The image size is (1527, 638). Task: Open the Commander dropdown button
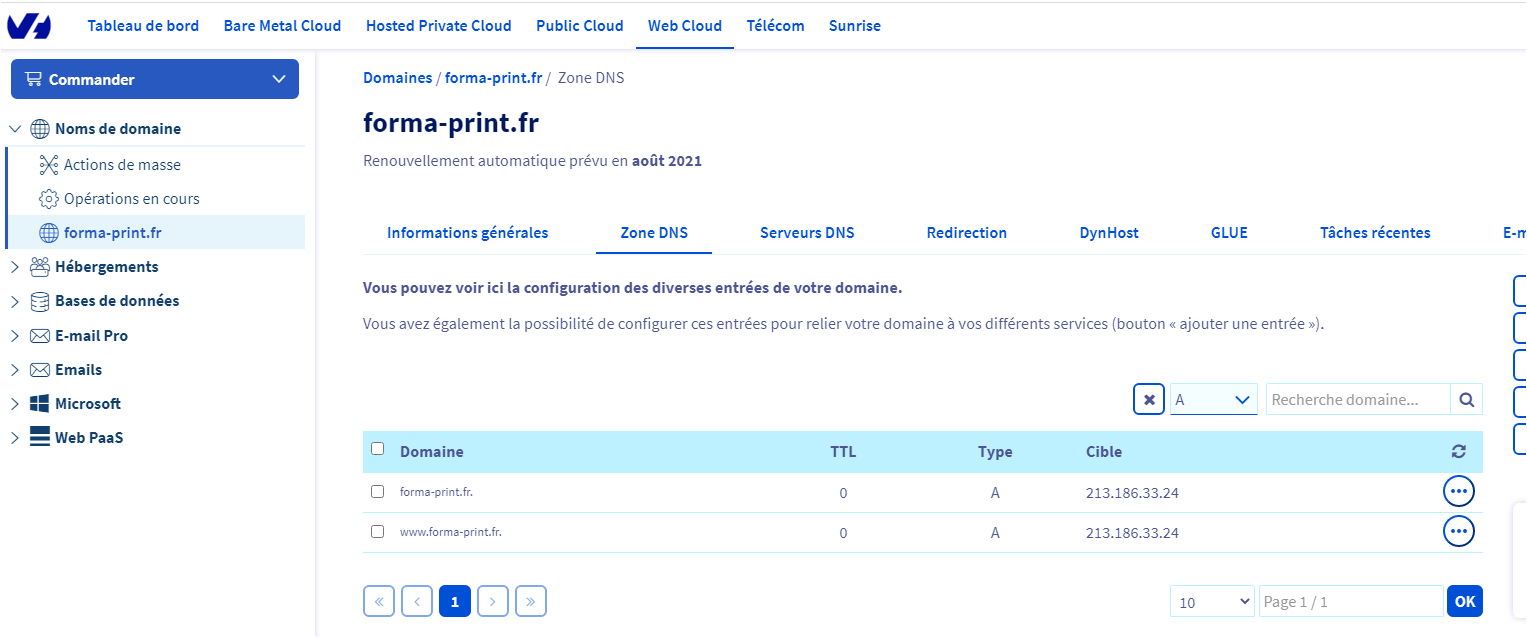[155, 79]
